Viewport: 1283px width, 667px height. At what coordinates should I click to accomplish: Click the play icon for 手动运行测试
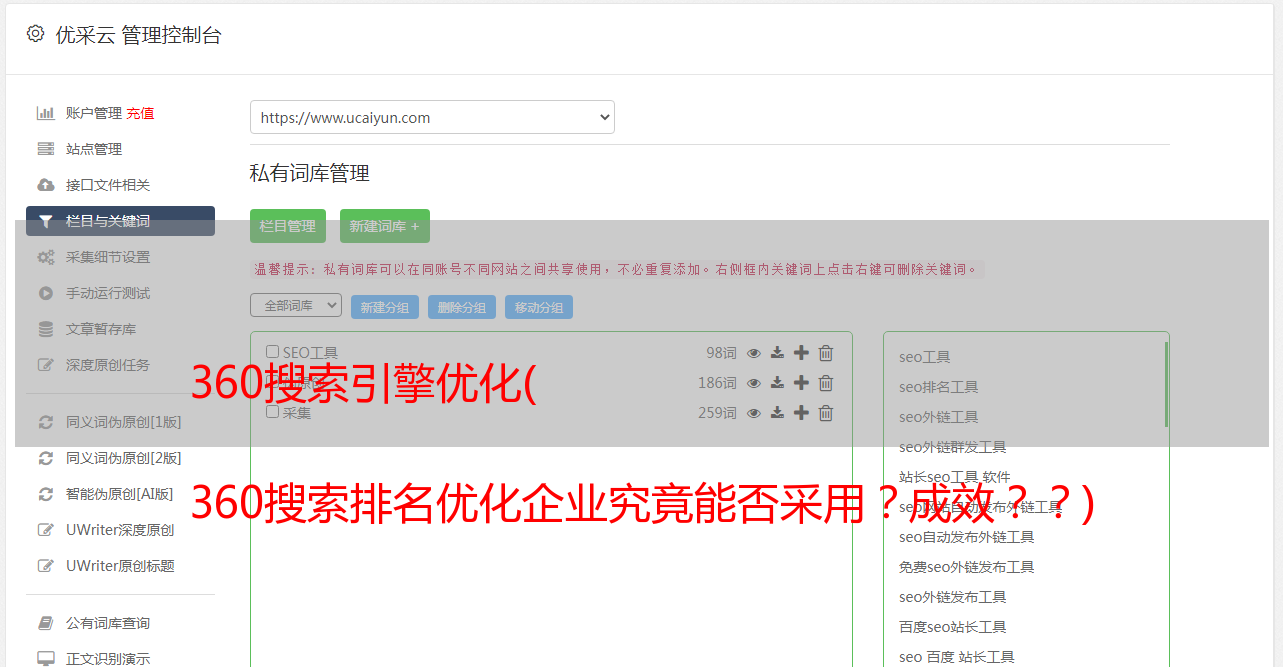[46, 293]
